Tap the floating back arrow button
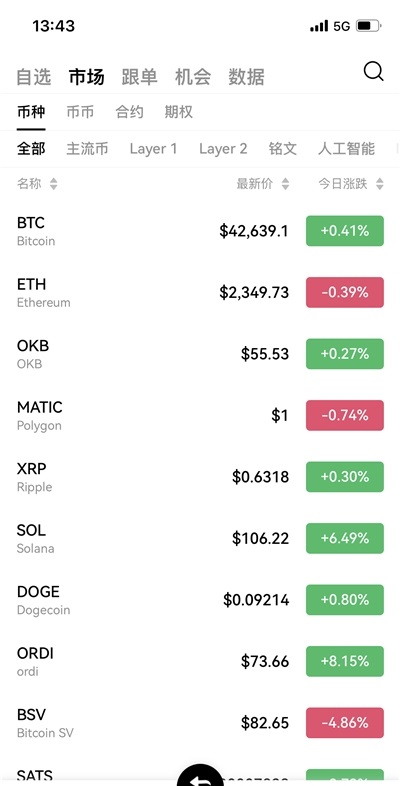Screen dimensions: 400x786 200,776
